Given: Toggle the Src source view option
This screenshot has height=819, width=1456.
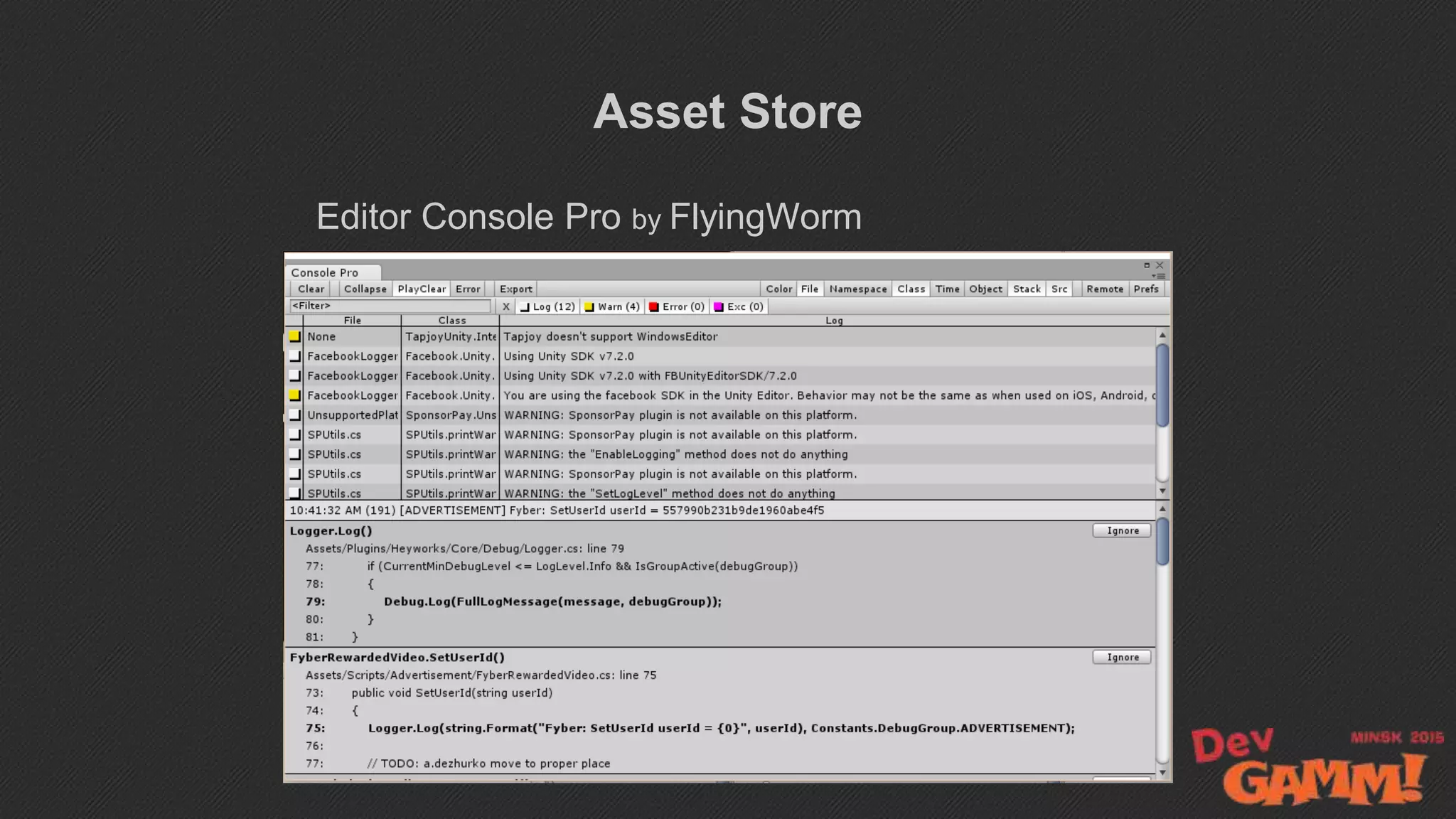Looking at the screenshot, I should tap(1059, 289).
